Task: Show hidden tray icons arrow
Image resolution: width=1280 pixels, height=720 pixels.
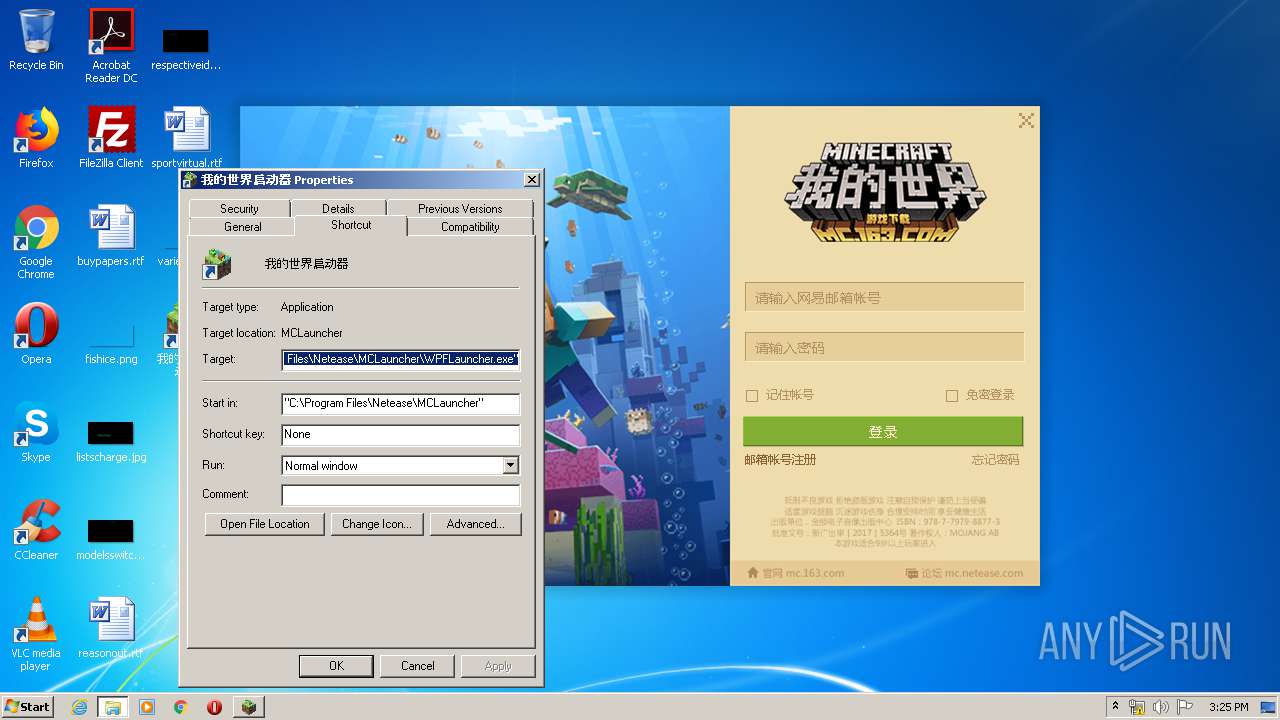Action: tap(1116, 706)
